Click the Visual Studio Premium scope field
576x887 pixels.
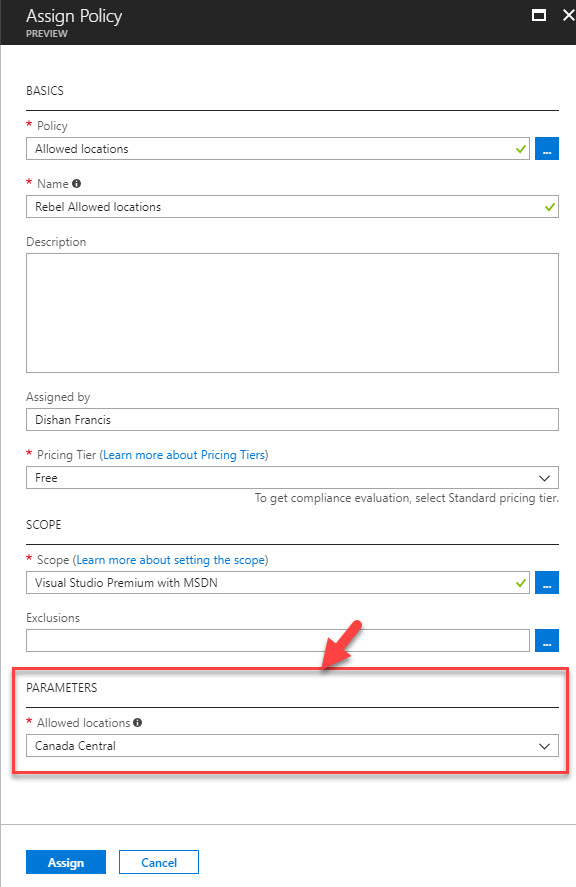click(278, 583)
